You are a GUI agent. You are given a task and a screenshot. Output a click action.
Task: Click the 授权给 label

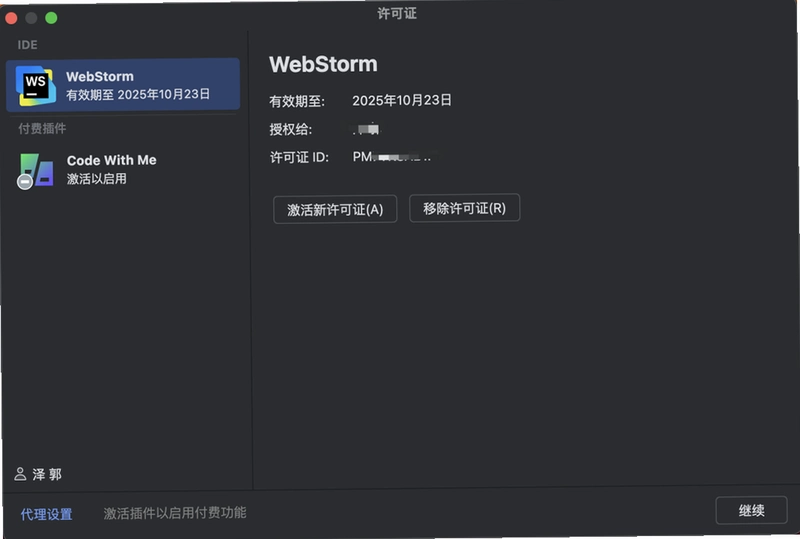pos(291,129)
